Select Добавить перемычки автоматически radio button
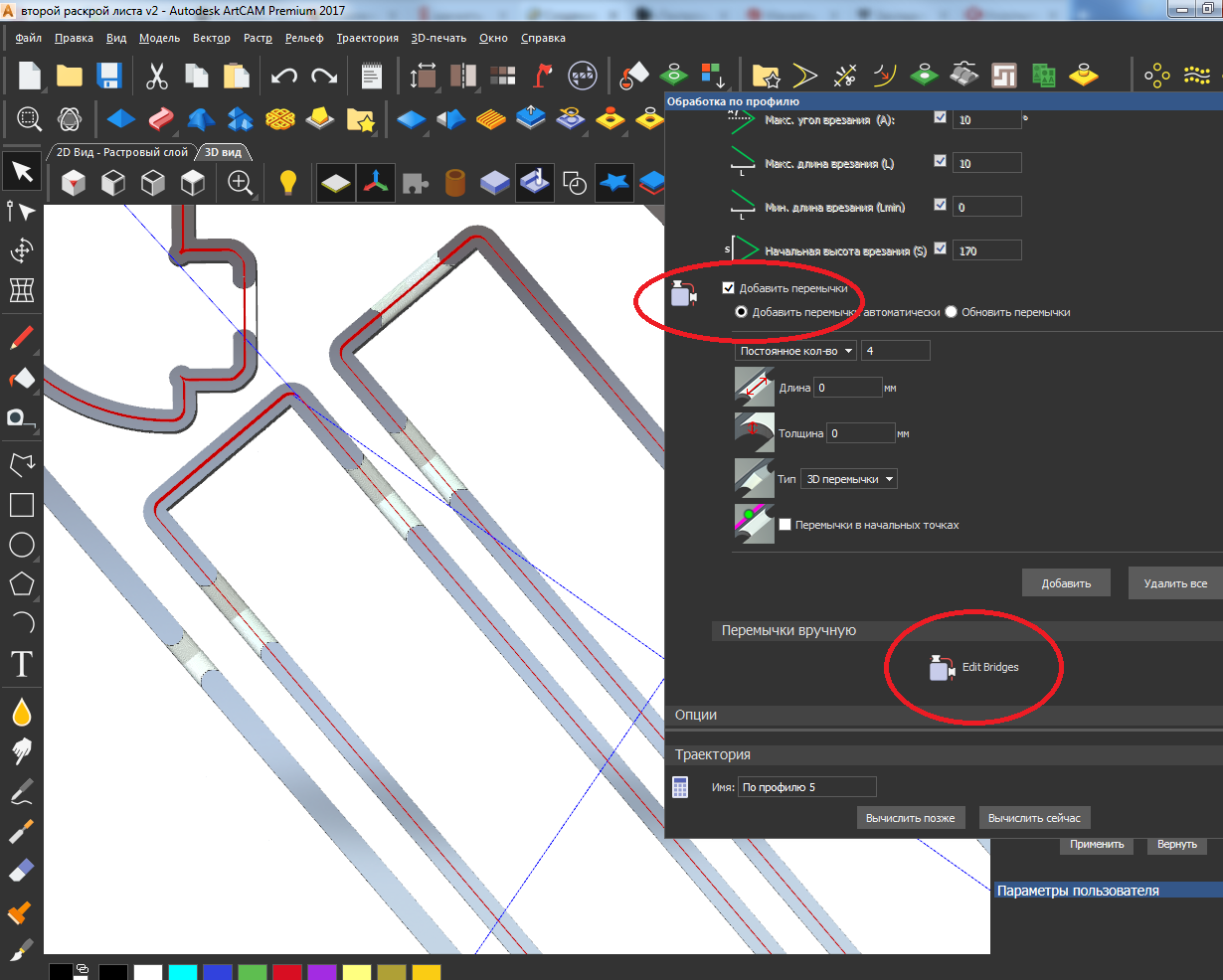 [741, 312]
